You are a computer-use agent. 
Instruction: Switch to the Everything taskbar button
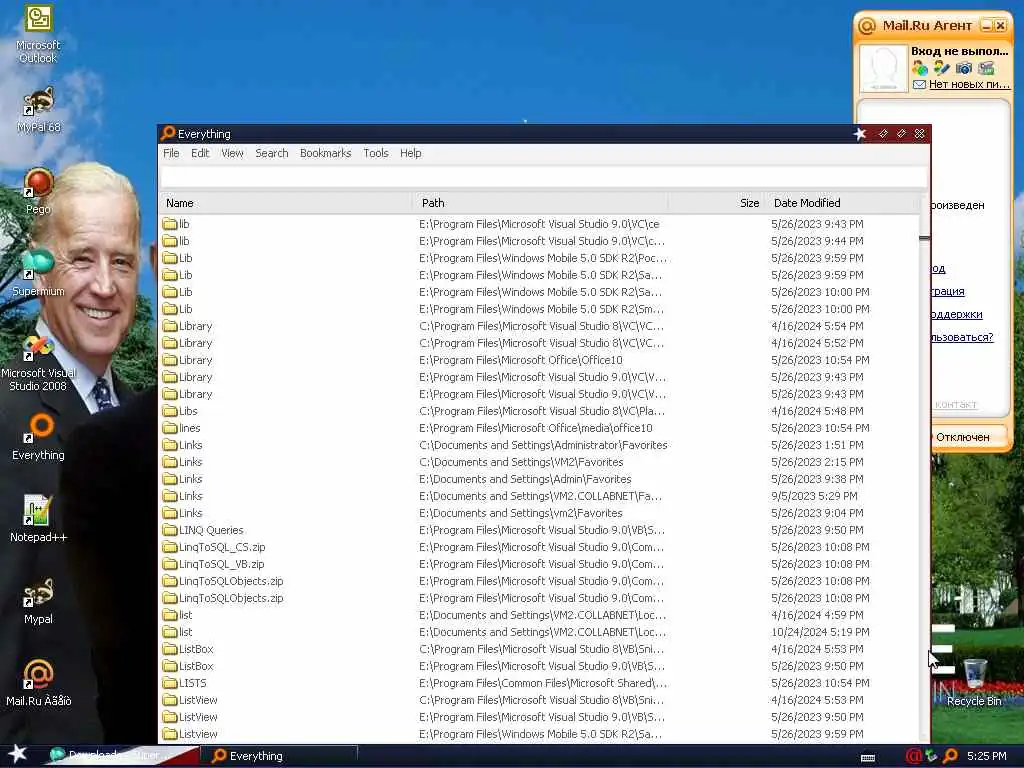point(278,756)
